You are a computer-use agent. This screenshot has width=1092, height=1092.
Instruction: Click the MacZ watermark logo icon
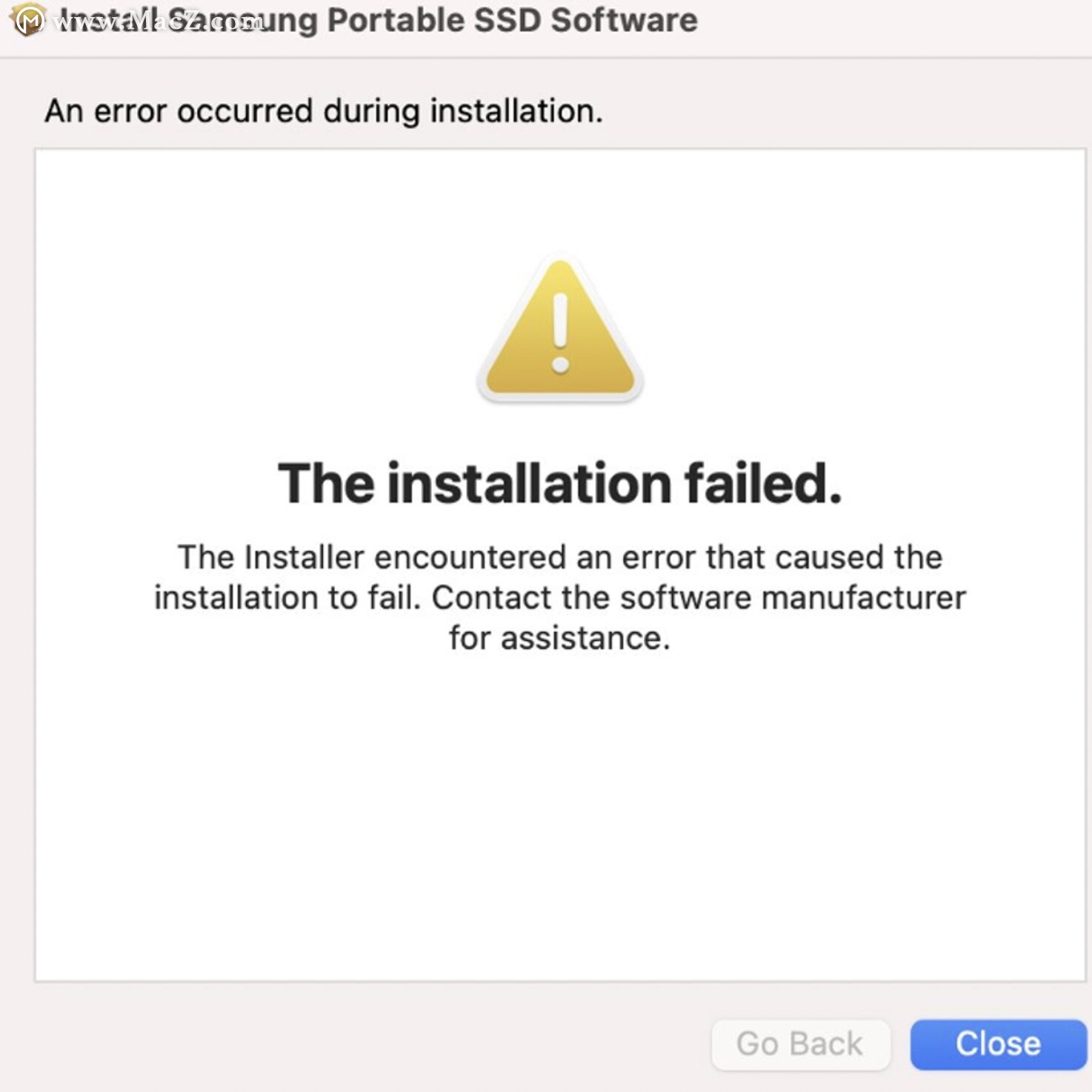tap(28, 19)
